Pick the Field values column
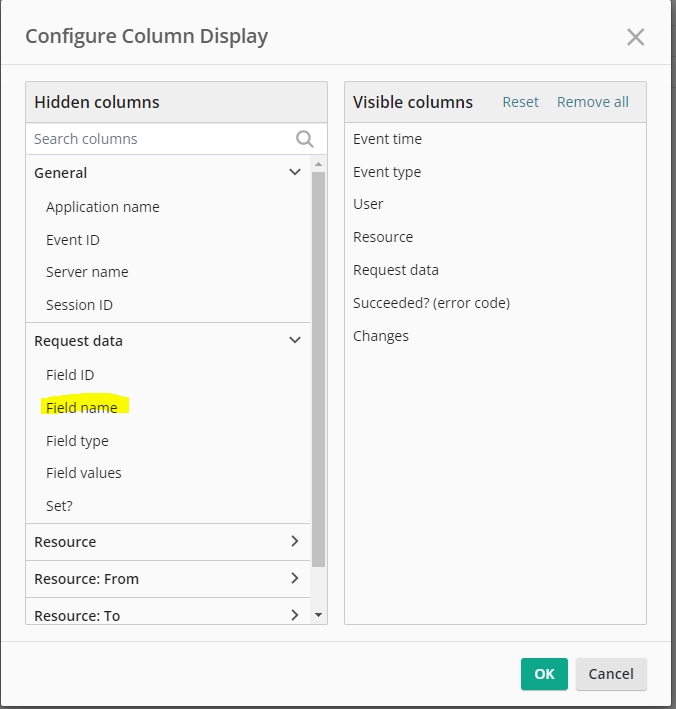 click(x=84, y=473)
